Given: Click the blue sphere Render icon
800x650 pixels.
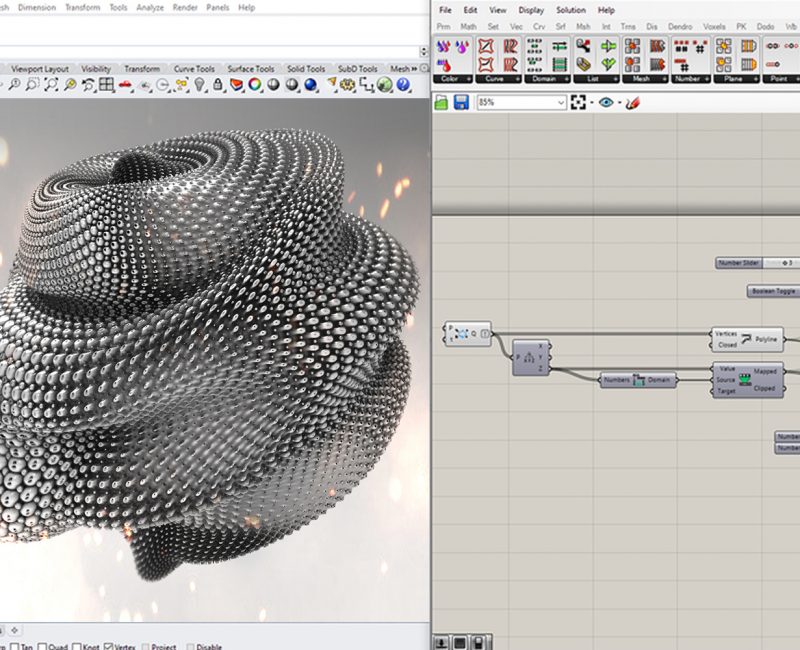Looking at the screenshot, I should coord(310,85).
